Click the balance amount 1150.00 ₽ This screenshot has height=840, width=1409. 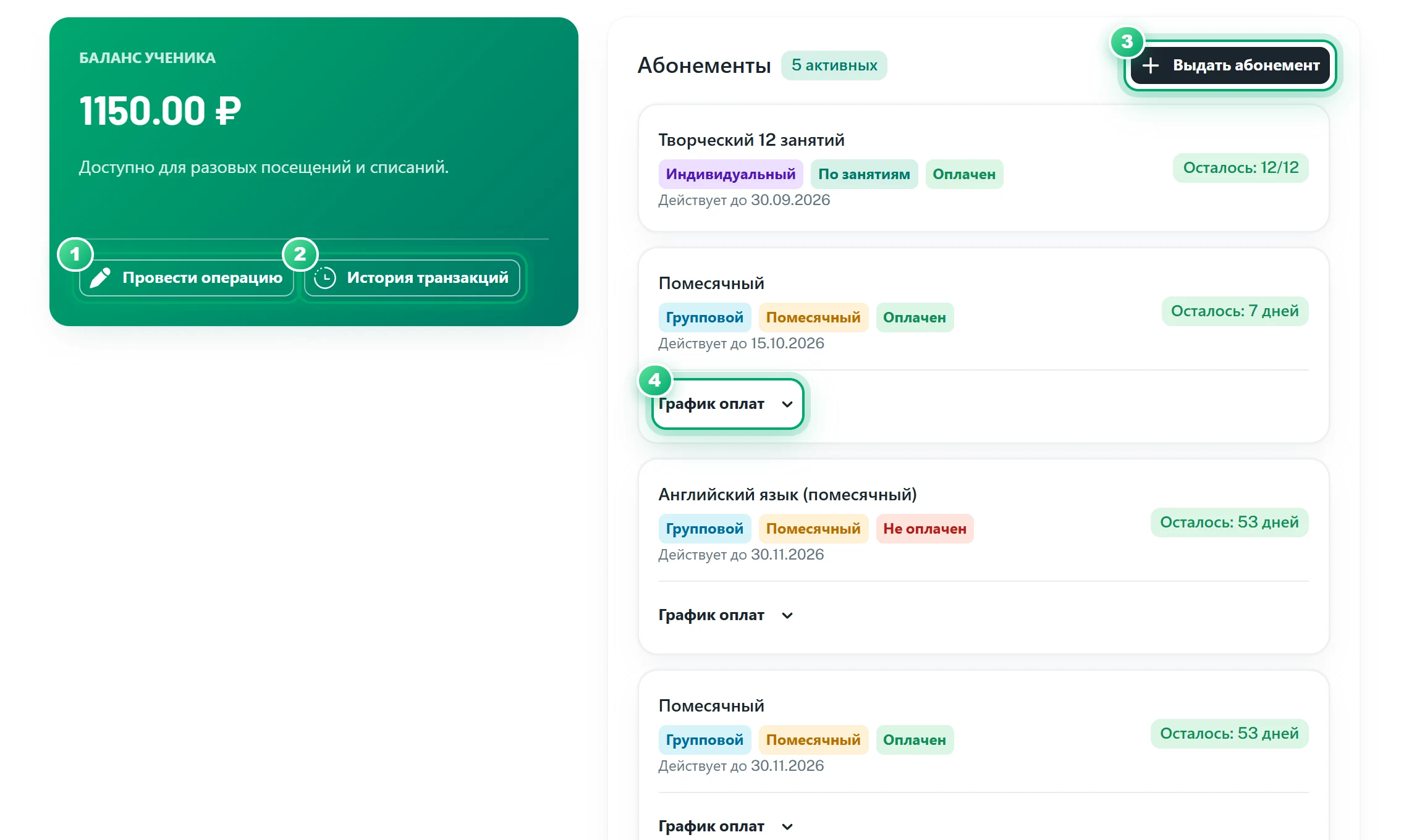(x=160, y=111)
